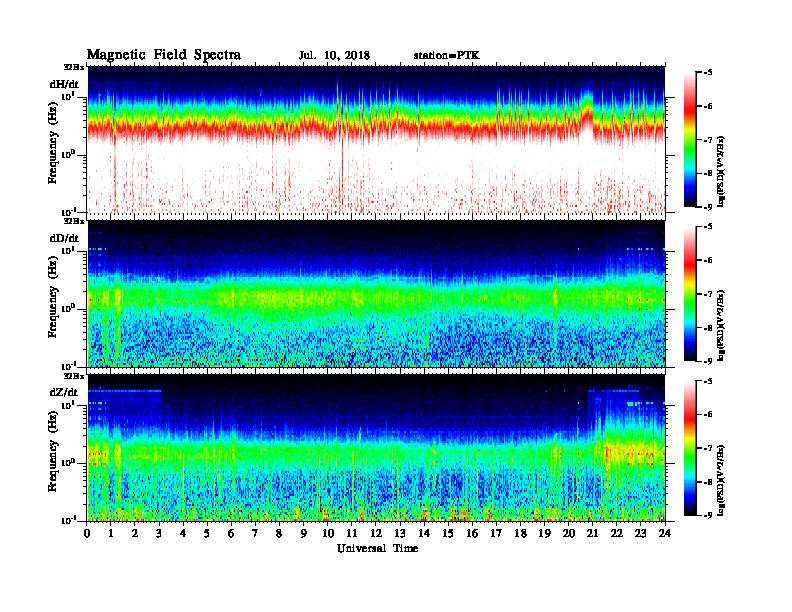Click hour tick label "6" on time axis
Image resolution: width=792 pixels, height=612 pixels.
click(231, 533)
